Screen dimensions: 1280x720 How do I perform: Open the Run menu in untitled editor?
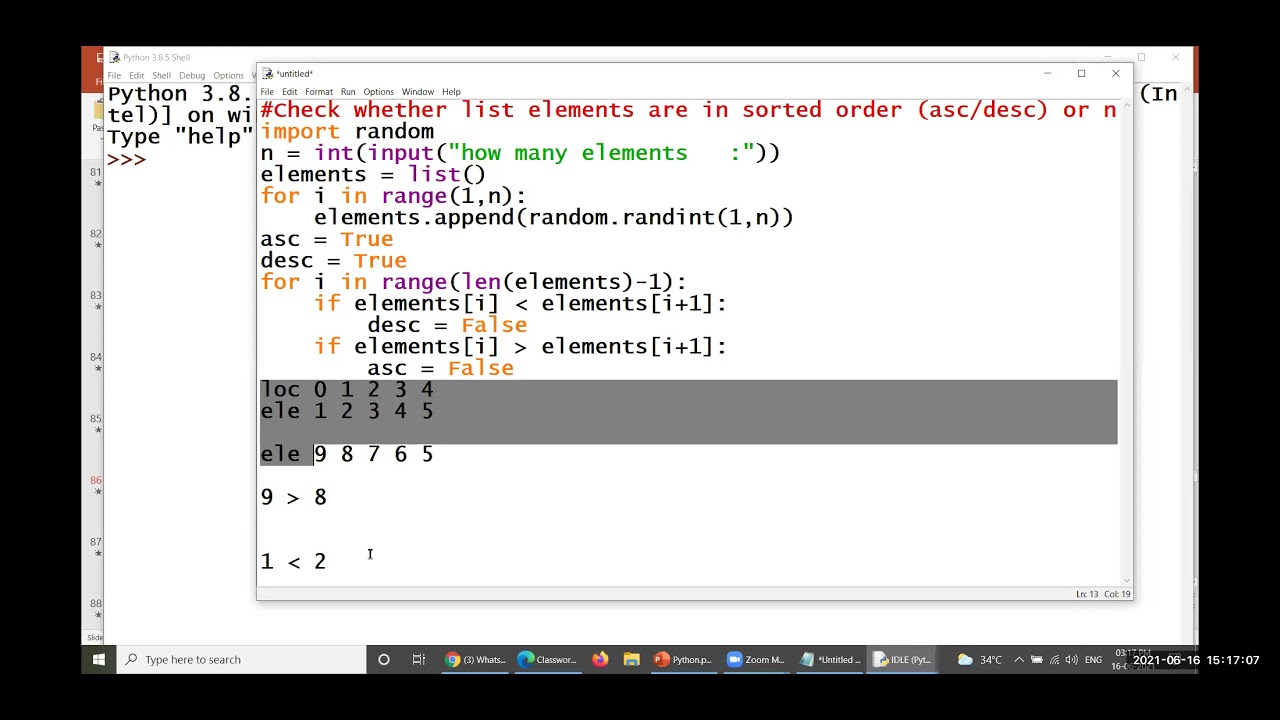[x=348, y=92]
